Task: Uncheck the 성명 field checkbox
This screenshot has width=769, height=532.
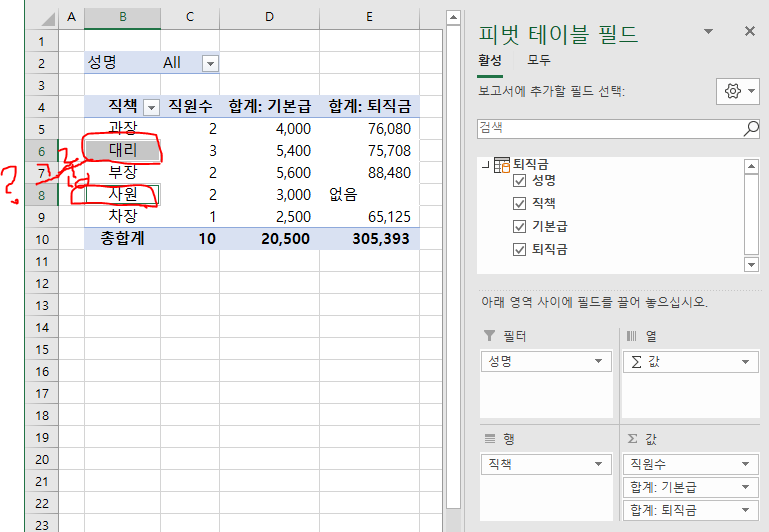Action: (519, 181)
